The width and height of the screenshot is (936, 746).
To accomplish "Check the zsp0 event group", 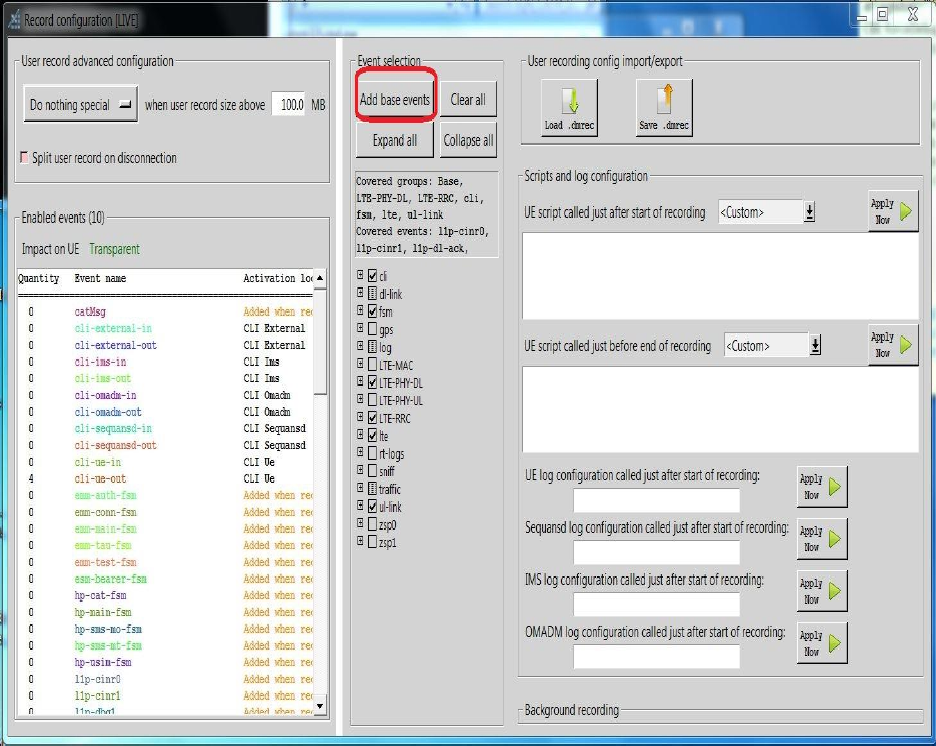I will coord(372,524).
